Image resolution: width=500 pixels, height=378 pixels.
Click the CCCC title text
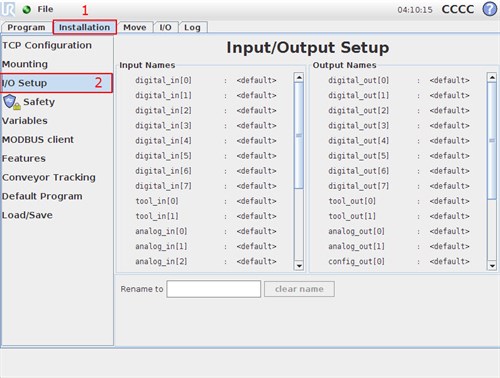(x=458, y=9)
